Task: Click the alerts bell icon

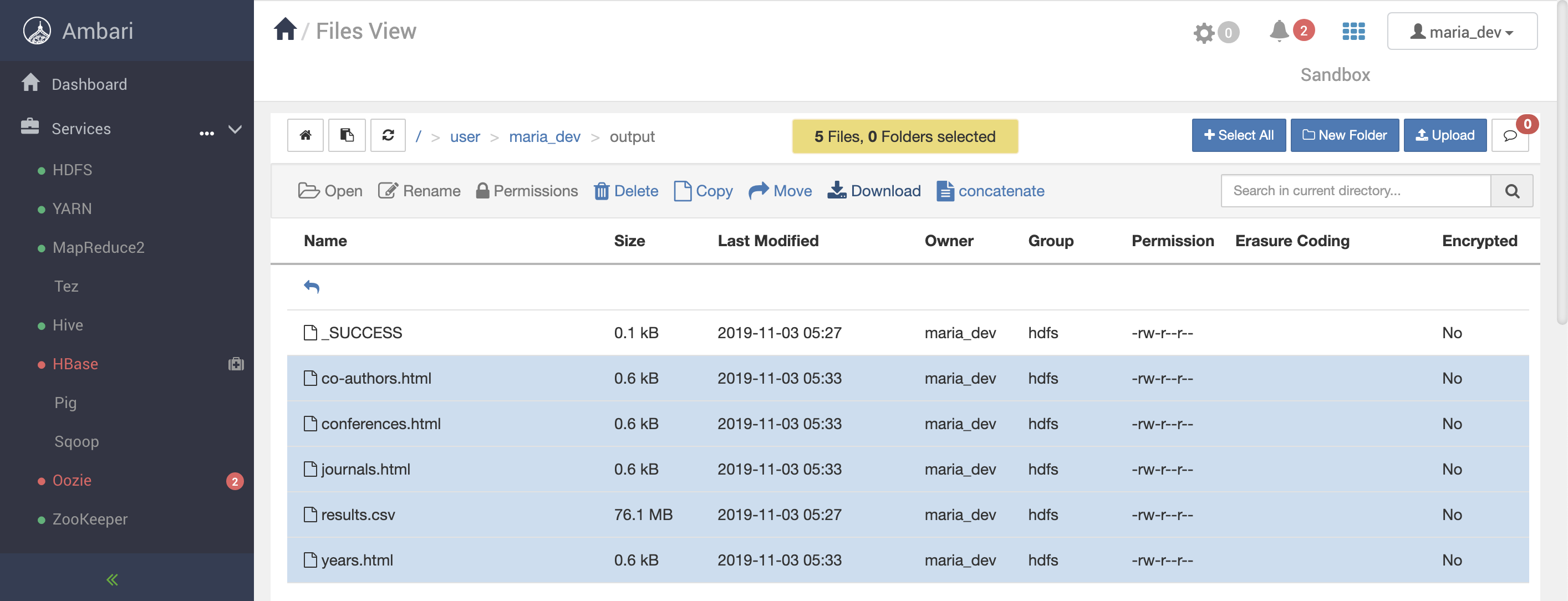Action: (1279, 31)
